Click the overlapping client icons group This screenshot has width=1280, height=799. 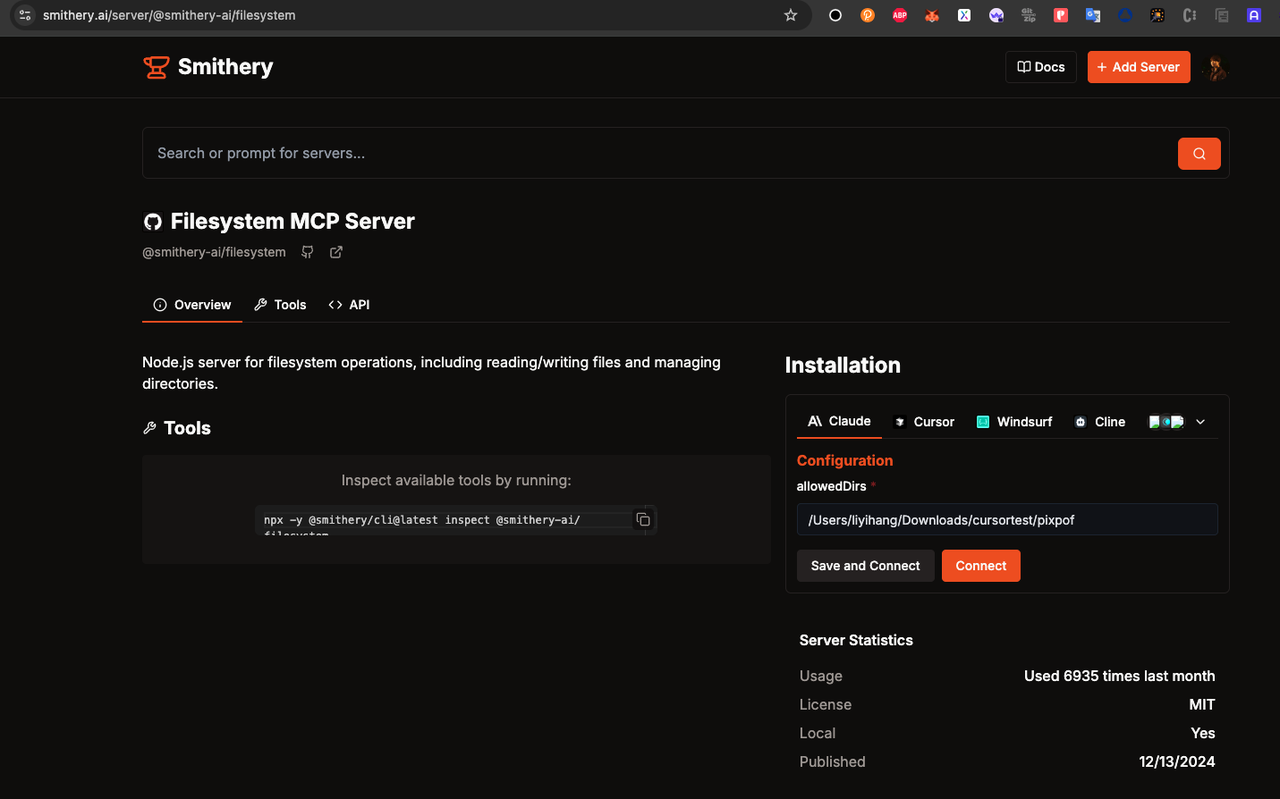pos(1166,422)
